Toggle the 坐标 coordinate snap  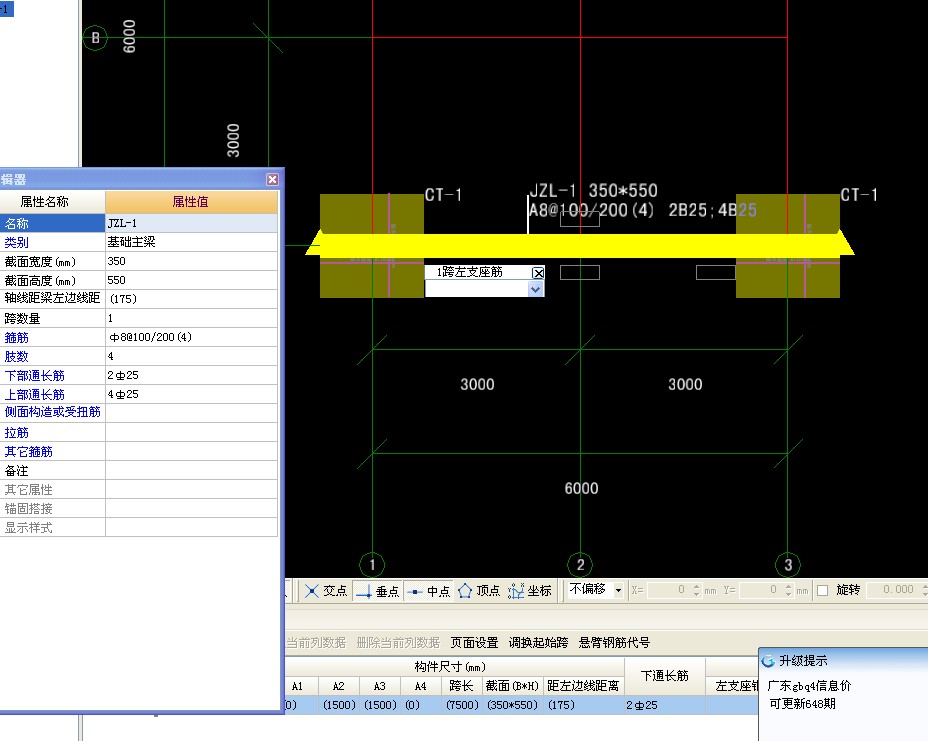pos(530,591)
